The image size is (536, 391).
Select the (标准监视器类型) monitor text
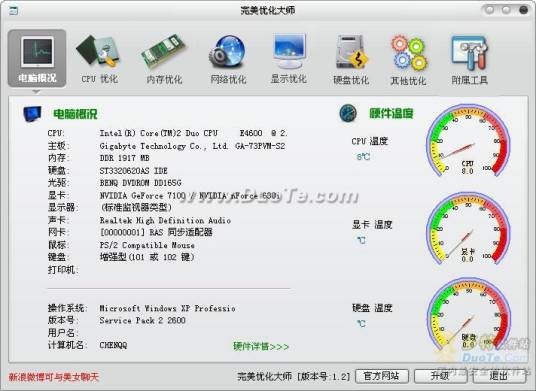coord(136,207)
